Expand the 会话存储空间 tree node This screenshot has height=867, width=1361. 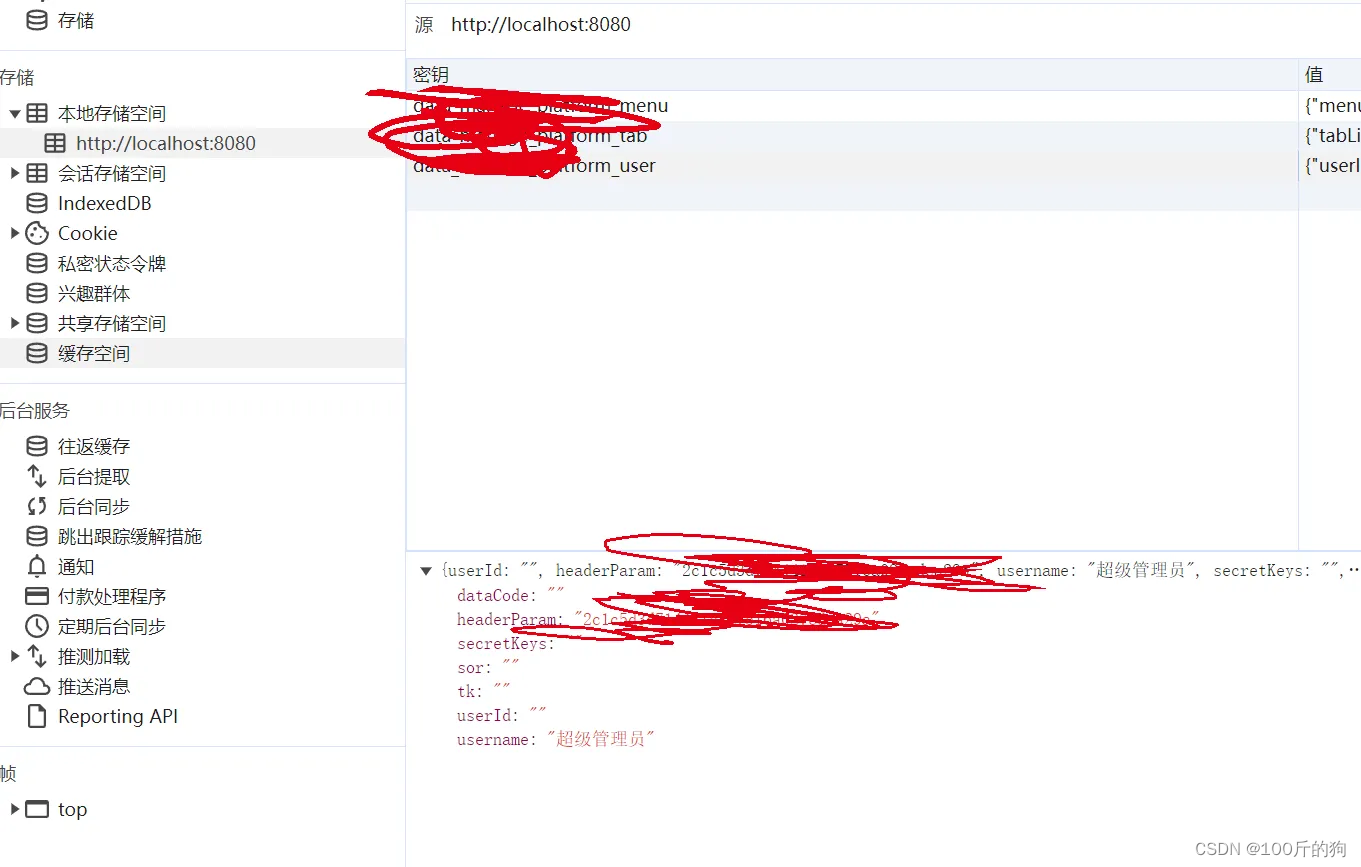(x=15, y=174)
